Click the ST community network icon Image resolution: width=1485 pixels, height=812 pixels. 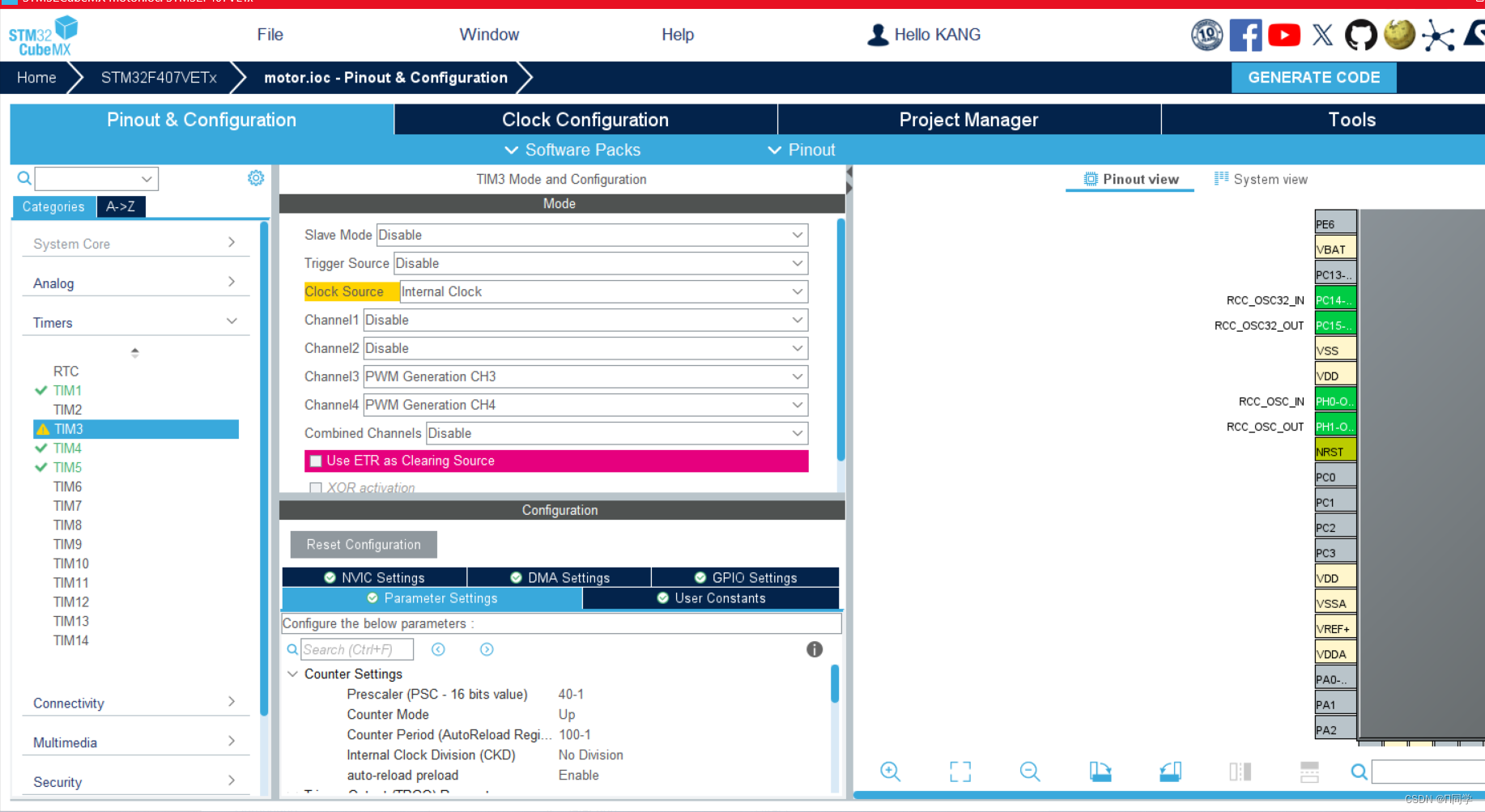point(1438,35)
